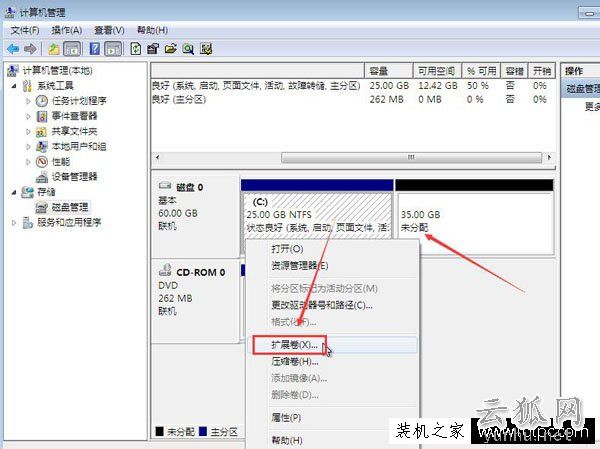The height and width of the screenshot is (449, 600).
Task: Click the Back arrow toolbar icon
Action: 13,49
